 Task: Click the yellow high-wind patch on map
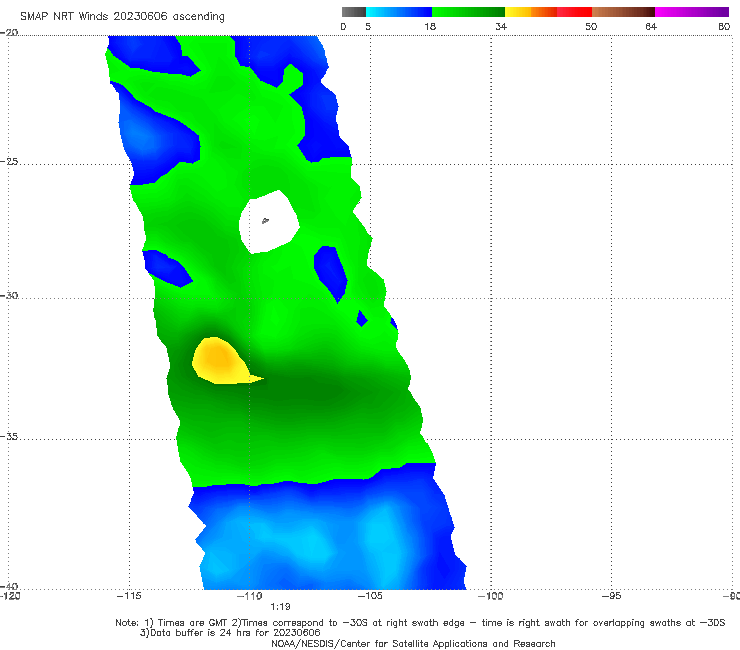[221, 361]
